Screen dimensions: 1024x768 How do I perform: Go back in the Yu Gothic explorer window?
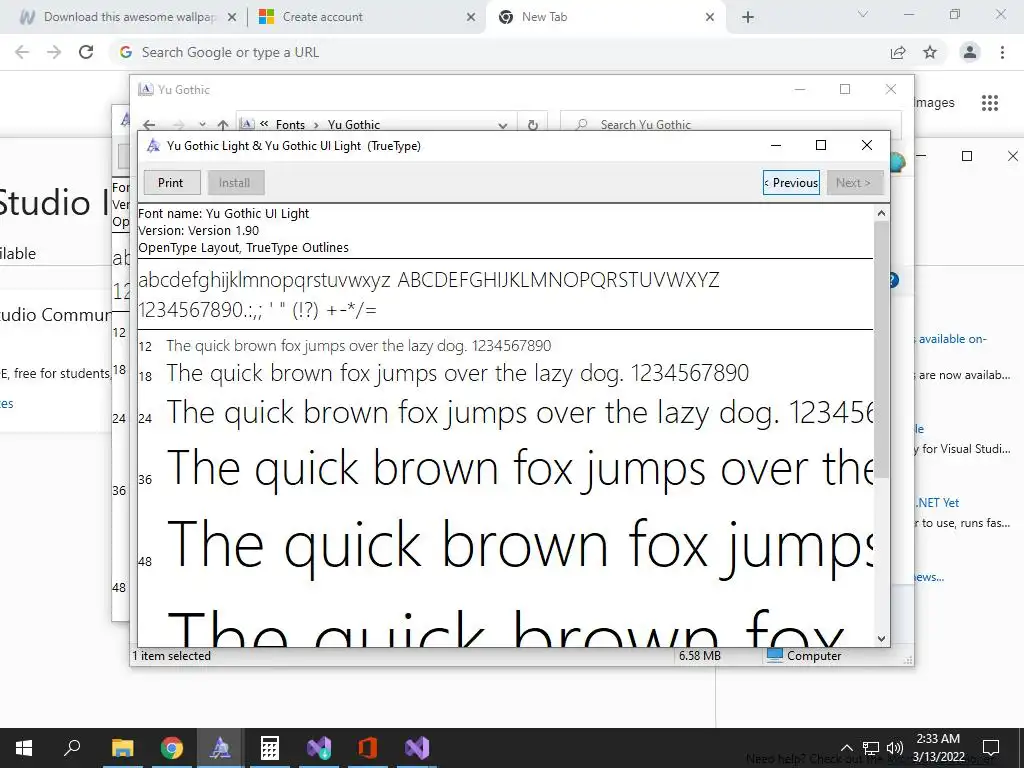[x=150, y=125]
